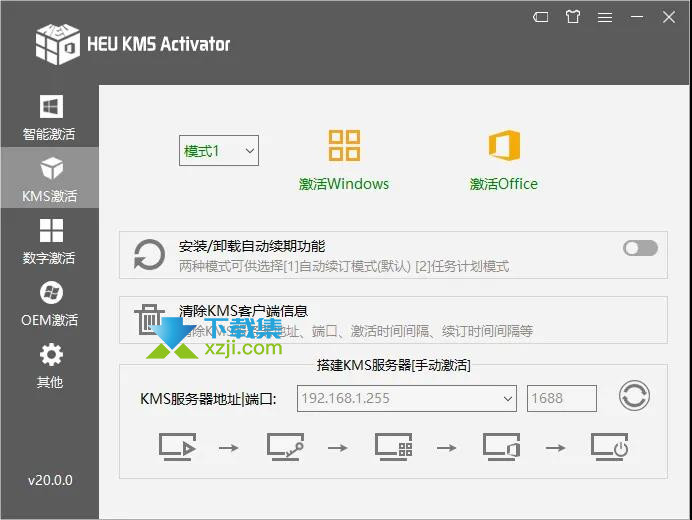
Task: Click the monitor with play step icon
Action: coord(177,447)
